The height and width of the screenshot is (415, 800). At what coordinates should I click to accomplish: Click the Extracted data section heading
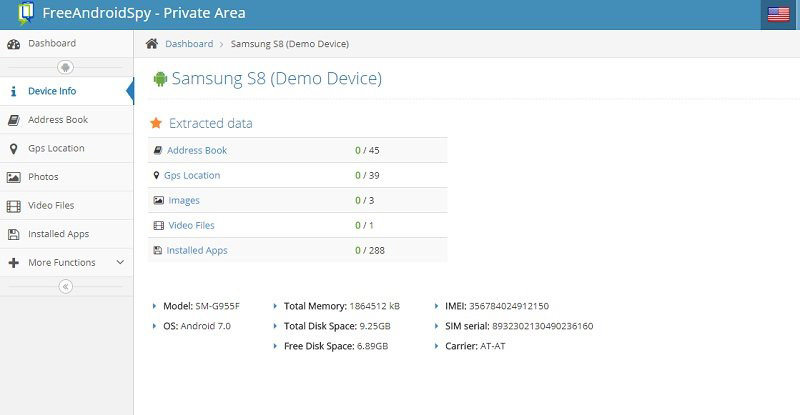click(x=211, y=123)
